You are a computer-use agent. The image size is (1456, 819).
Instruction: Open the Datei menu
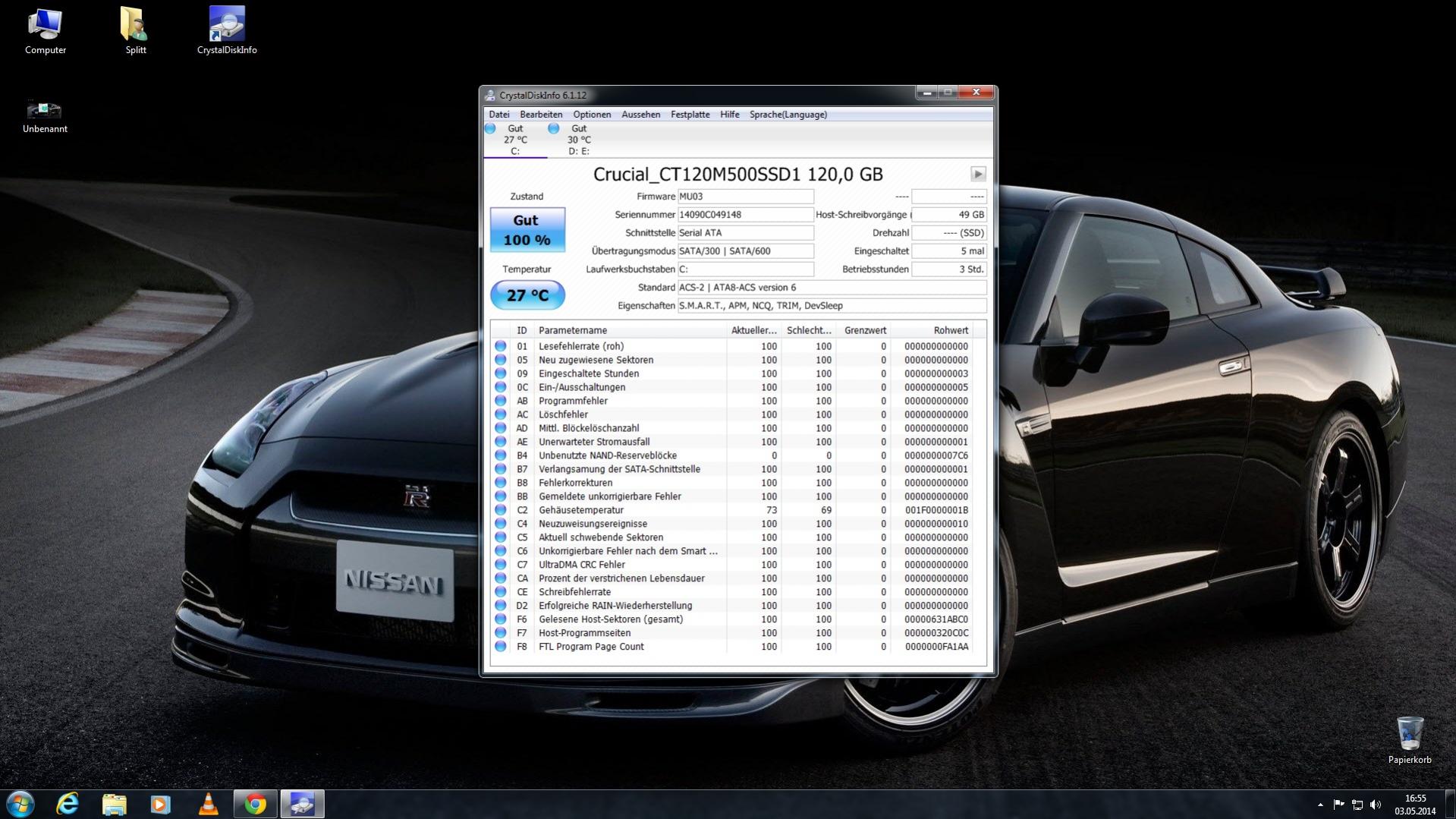pos(499,115)
